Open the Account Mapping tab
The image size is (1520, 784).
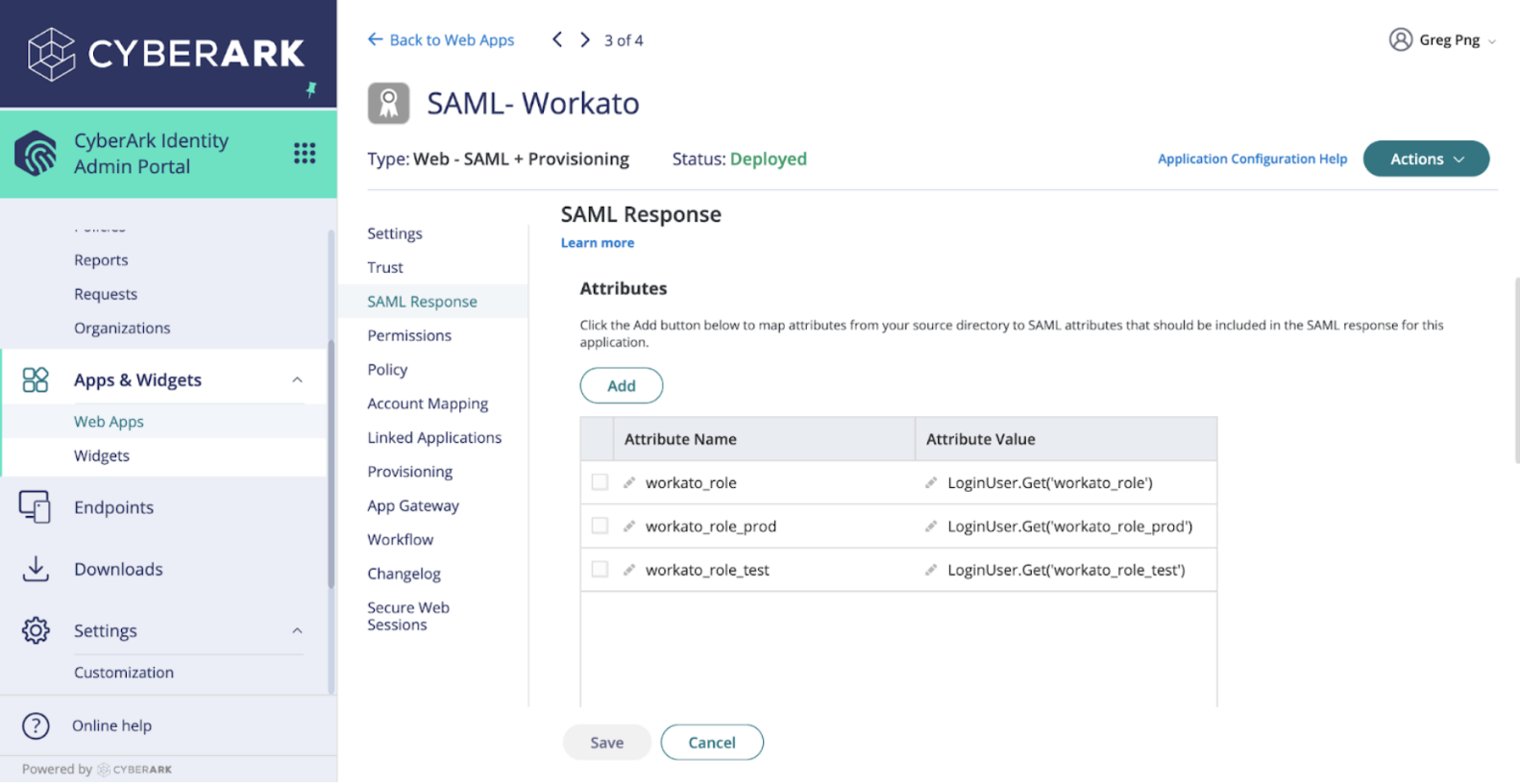(x=428, y=404)
